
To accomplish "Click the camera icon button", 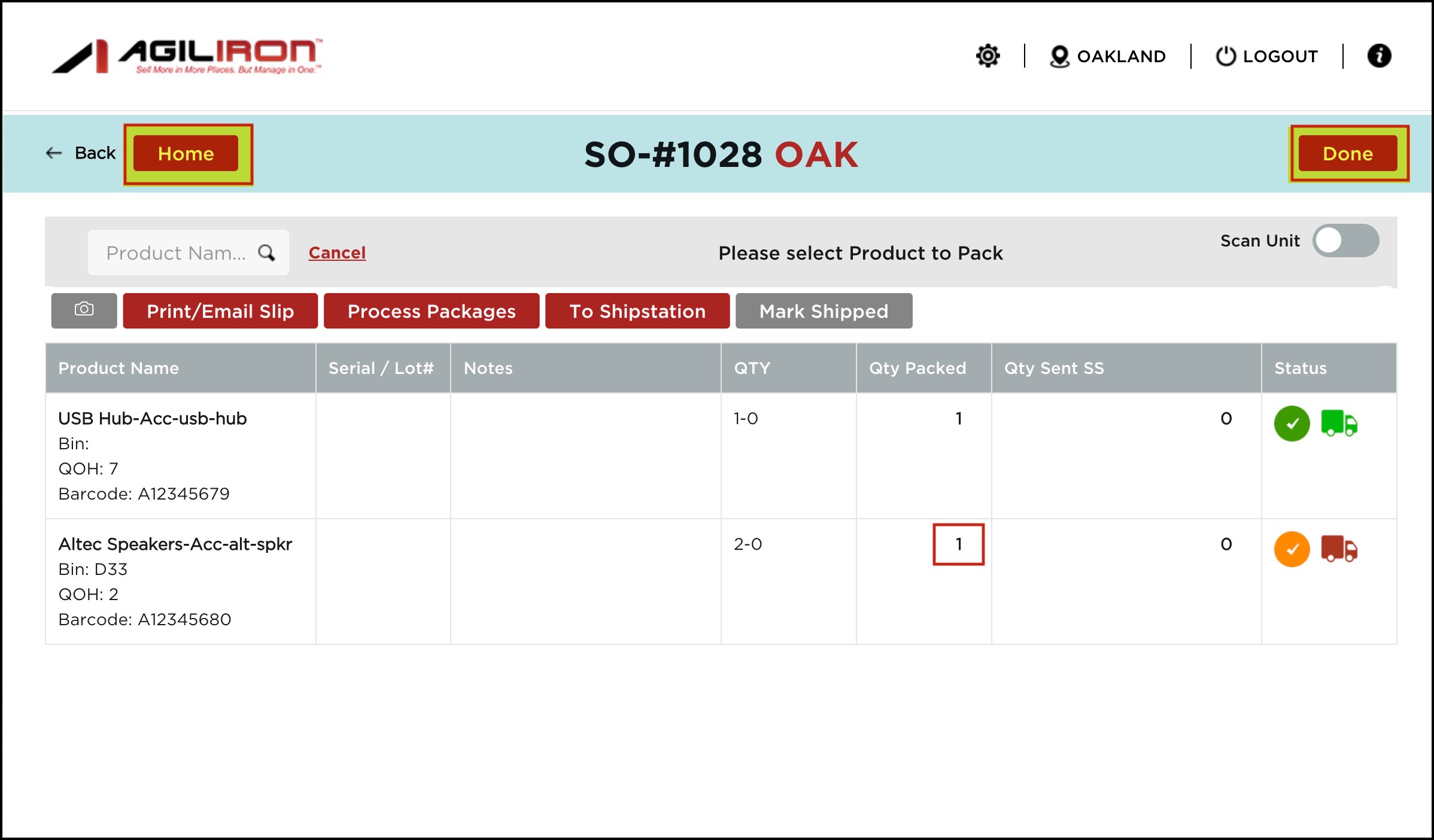I will 84,310.
